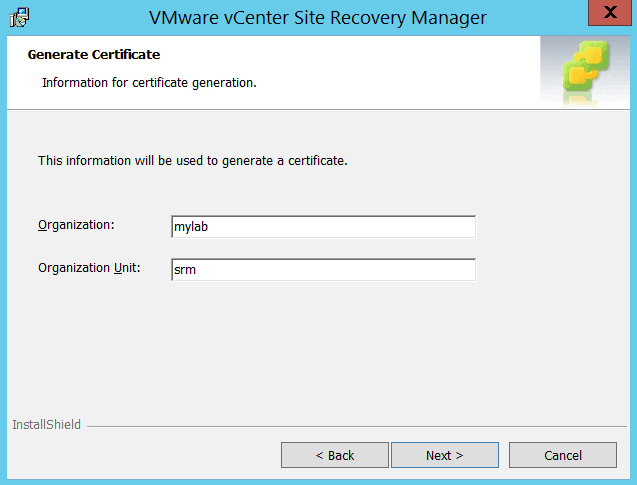
Task: Click the Next > button
Action: coord(444,455)
